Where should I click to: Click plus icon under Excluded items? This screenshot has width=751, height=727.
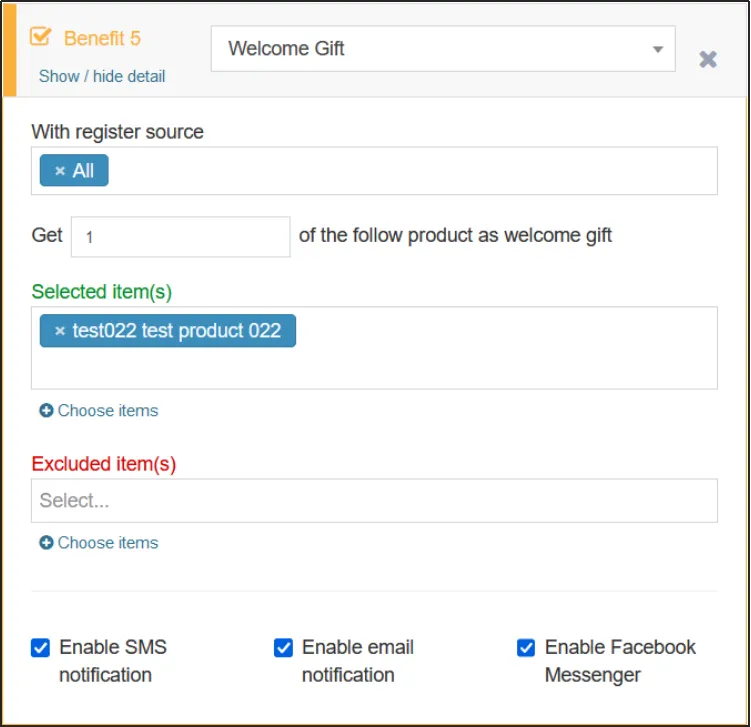point(46,543)
